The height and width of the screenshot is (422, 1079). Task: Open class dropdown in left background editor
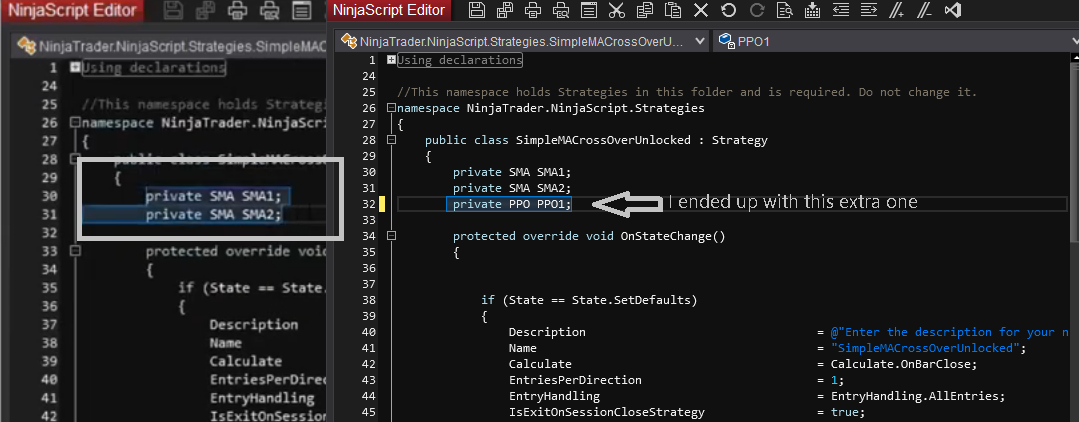[x=171, y=47]
